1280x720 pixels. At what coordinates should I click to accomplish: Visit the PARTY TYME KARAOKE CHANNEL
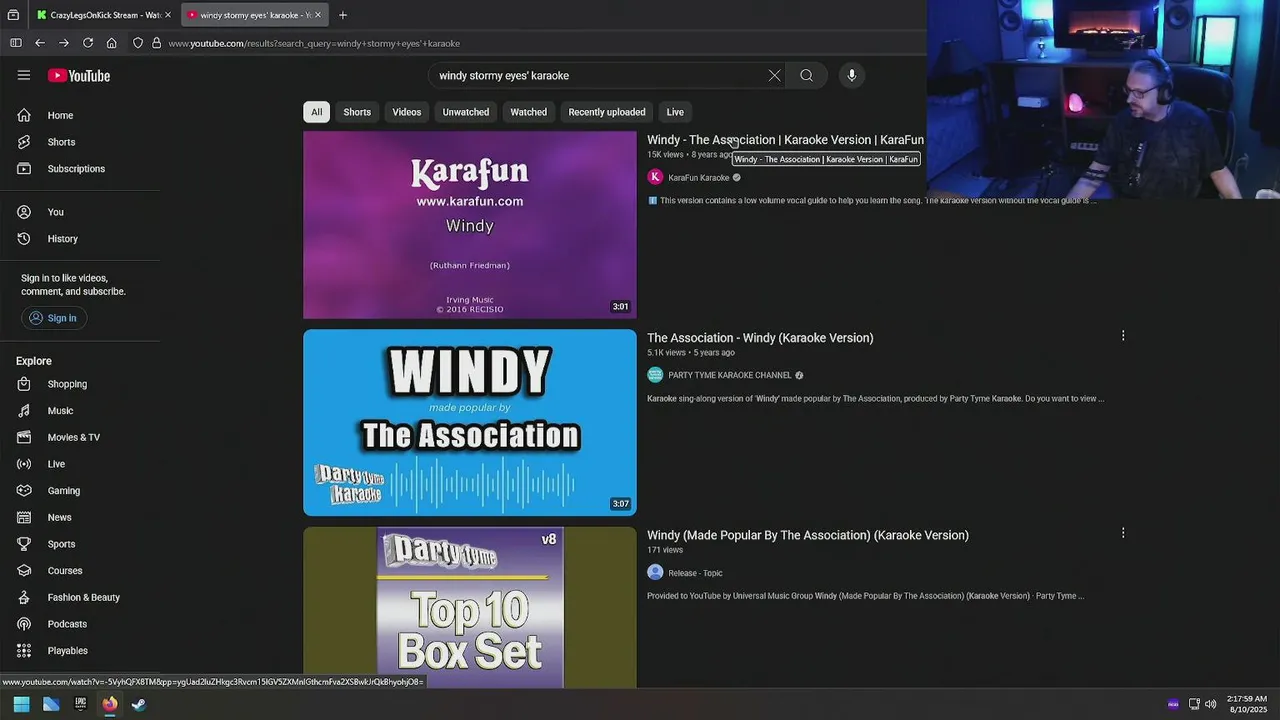tap(729, 375)
